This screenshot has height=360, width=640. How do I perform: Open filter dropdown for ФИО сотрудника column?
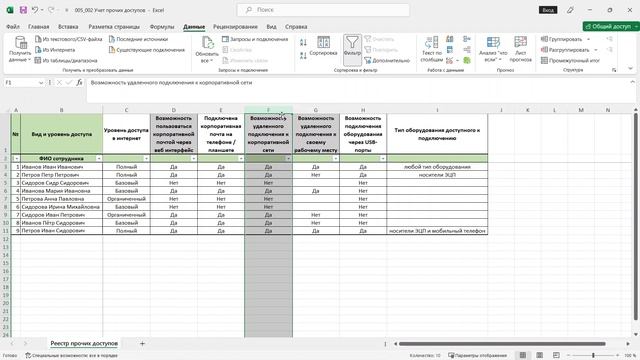99,158
